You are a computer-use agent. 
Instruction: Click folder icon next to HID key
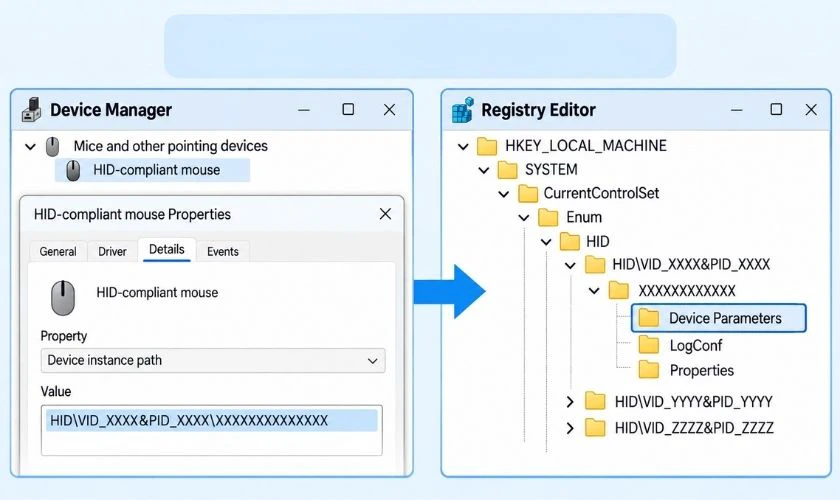pos(569,242)
